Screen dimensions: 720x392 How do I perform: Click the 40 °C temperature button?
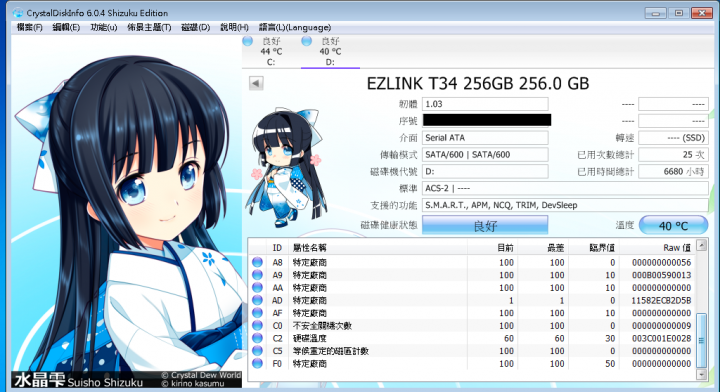tap(673, 225)
